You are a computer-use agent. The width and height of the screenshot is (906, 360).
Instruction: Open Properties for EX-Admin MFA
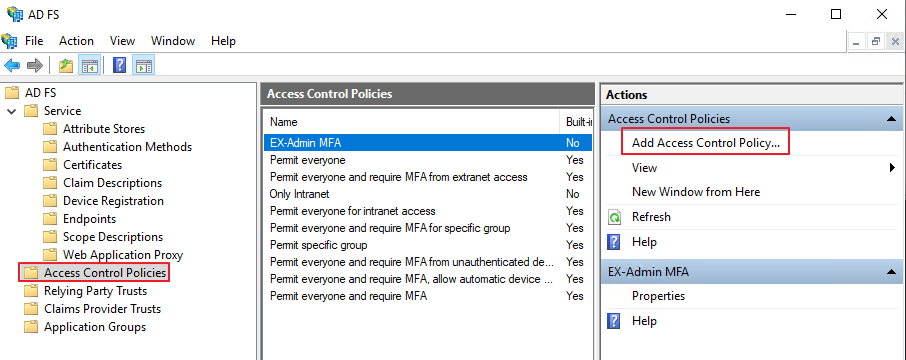pos(658,296)
